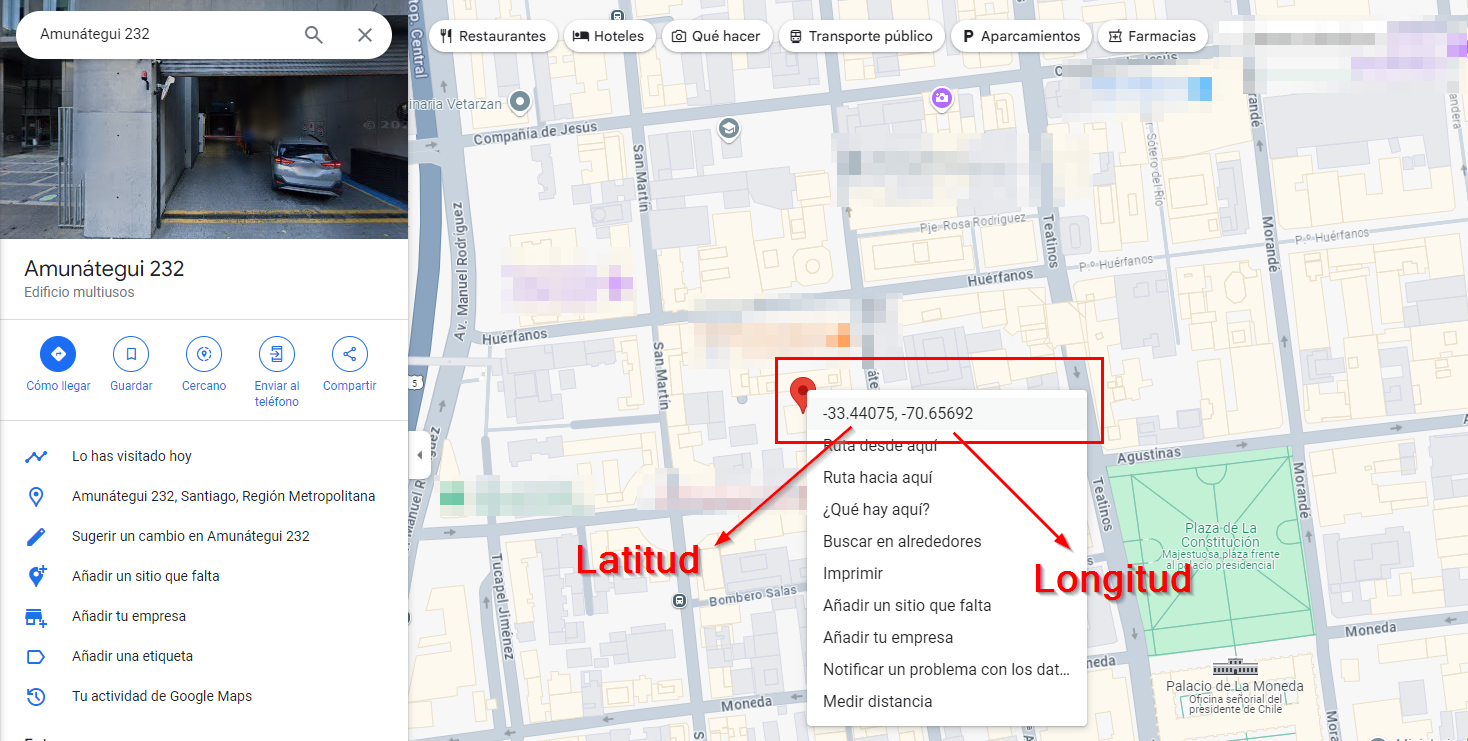Copy coordinates -33.44075, -70.65692 from menu
This screenshot has width=1468, height=741.
tap(946, 413)
